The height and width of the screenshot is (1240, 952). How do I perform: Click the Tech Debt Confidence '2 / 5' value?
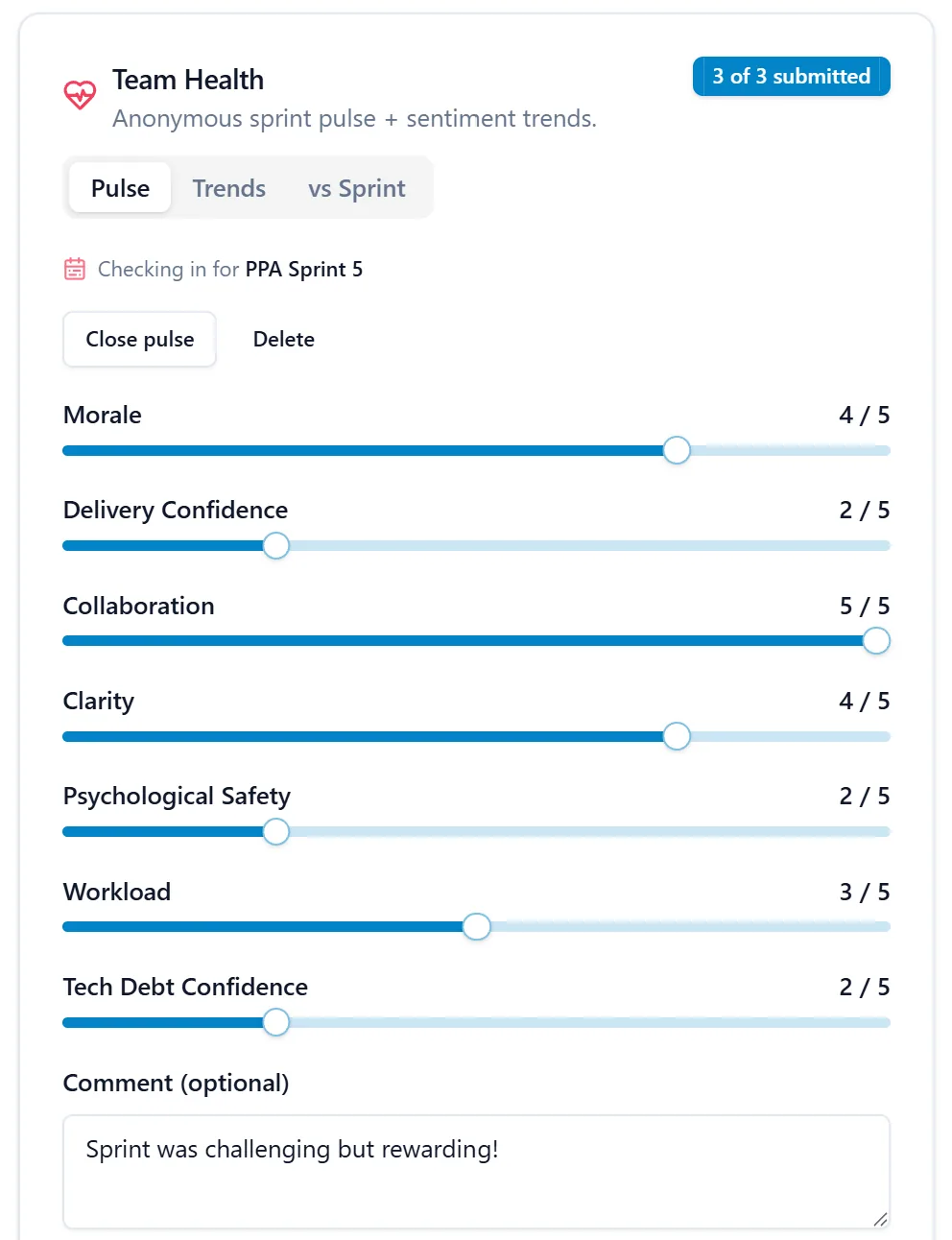tap(865, 987)
